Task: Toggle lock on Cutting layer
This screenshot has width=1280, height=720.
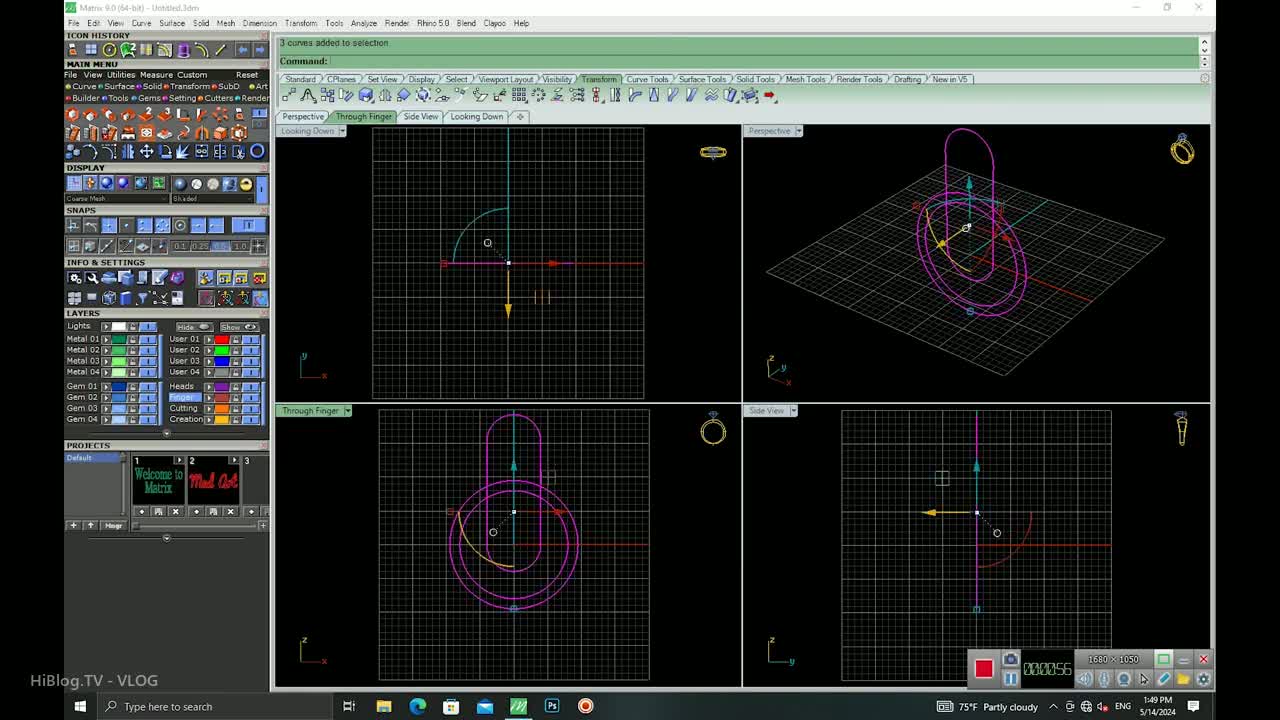Action: point(236,409)
